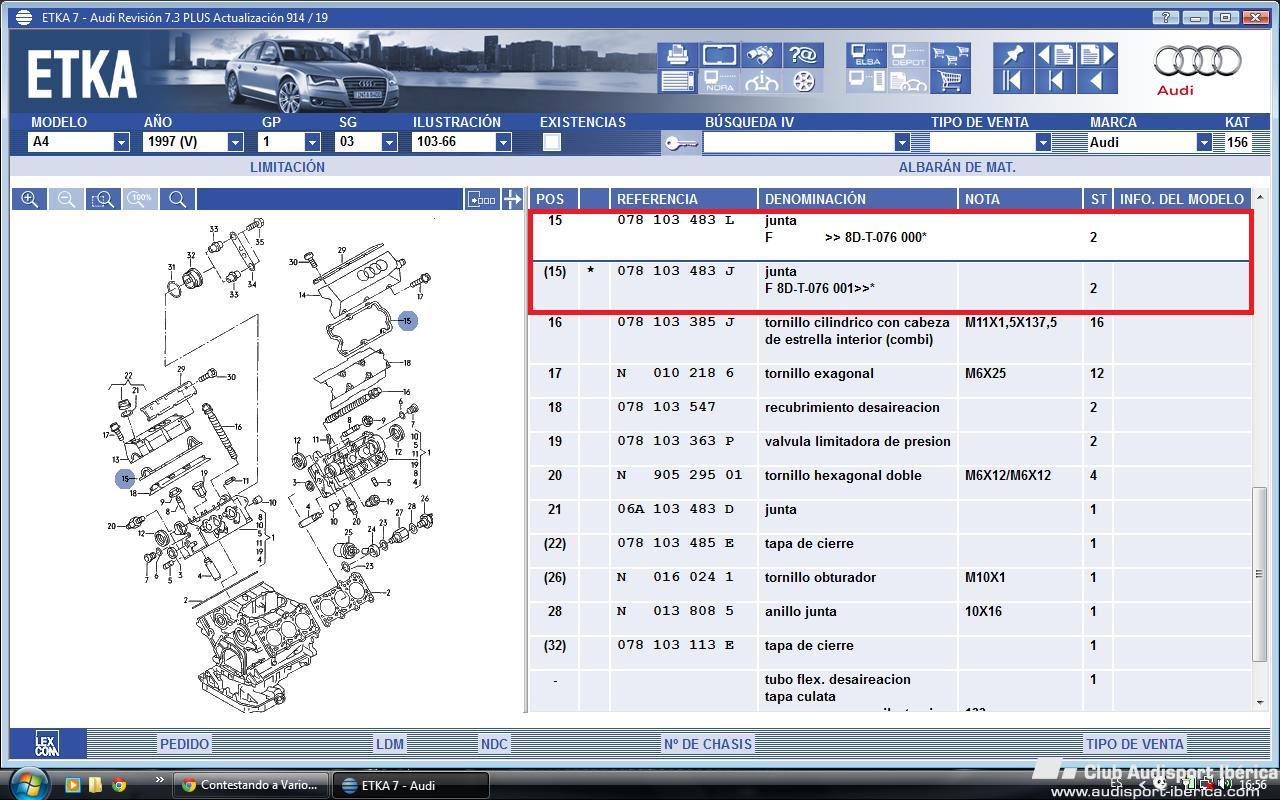The image size is (1280, 800).
Task: Click the POS column header
Action: 552,199
